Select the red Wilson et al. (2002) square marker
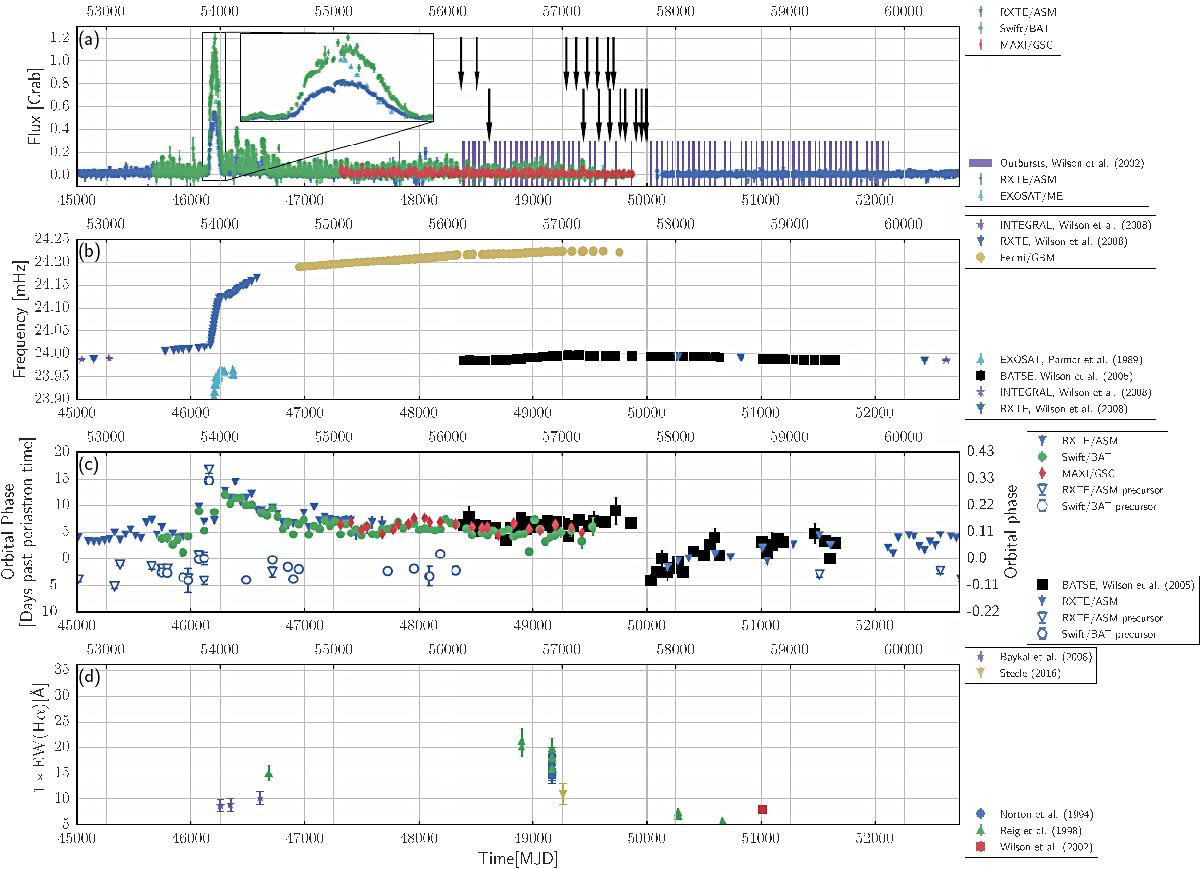1200x869 pixels. click(978, 847)
